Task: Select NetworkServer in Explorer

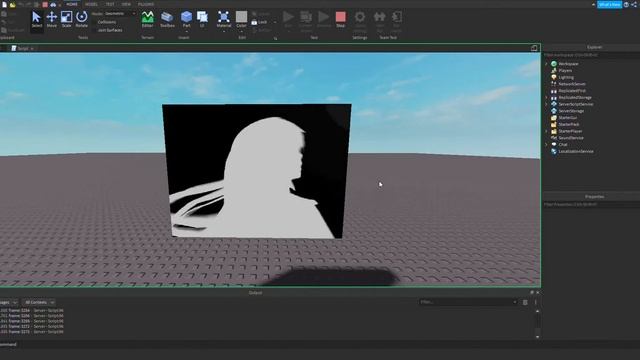Action: (572, 84)
